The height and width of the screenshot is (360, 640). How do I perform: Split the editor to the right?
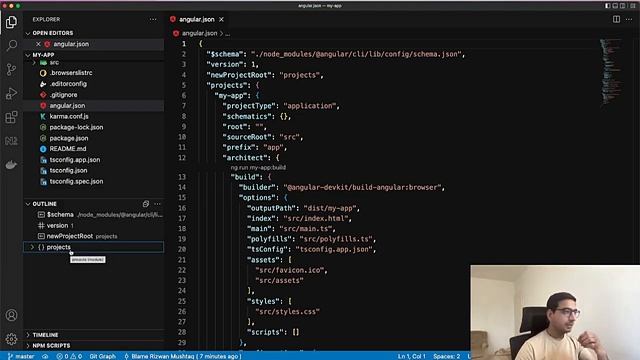tap(616, 19)
